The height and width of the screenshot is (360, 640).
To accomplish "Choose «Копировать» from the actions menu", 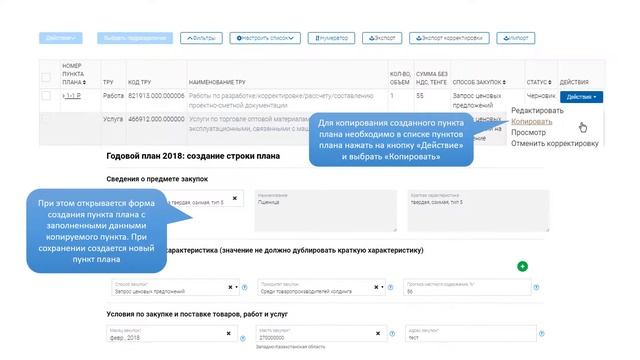I will (531, 122).
